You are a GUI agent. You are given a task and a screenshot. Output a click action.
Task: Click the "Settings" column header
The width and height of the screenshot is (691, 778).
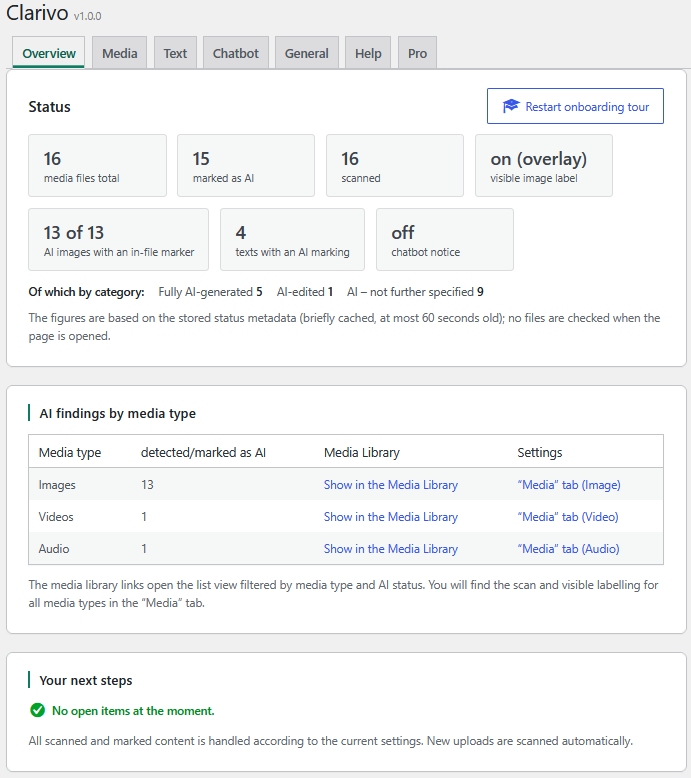(x=540, y=453)
